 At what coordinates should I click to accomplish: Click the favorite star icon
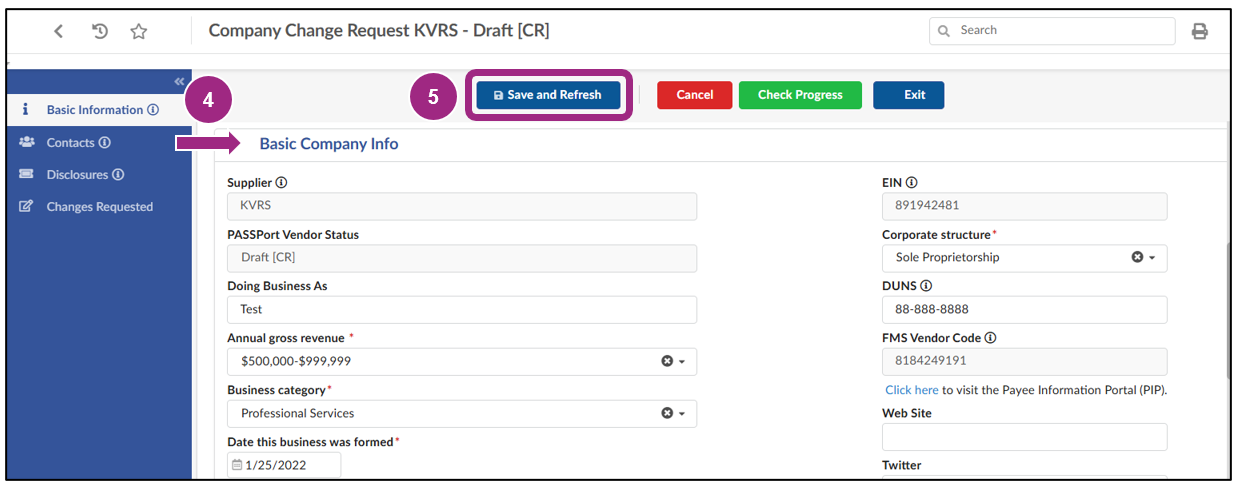[139, 32]
